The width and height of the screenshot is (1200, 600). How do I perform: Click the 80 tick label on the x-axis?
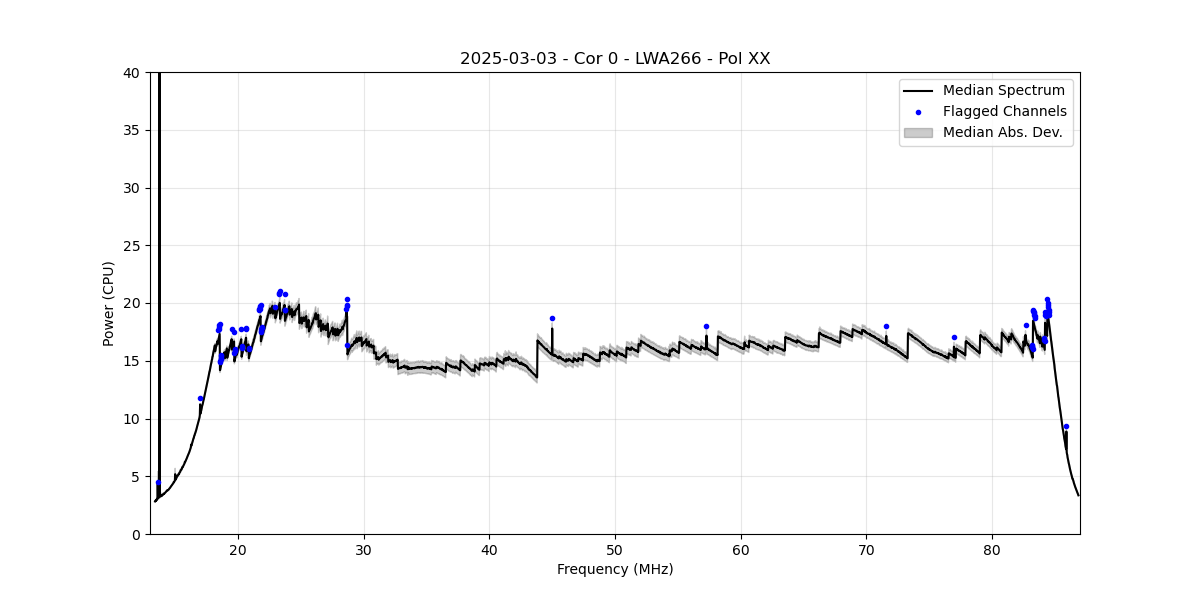[x=992, y=550]
